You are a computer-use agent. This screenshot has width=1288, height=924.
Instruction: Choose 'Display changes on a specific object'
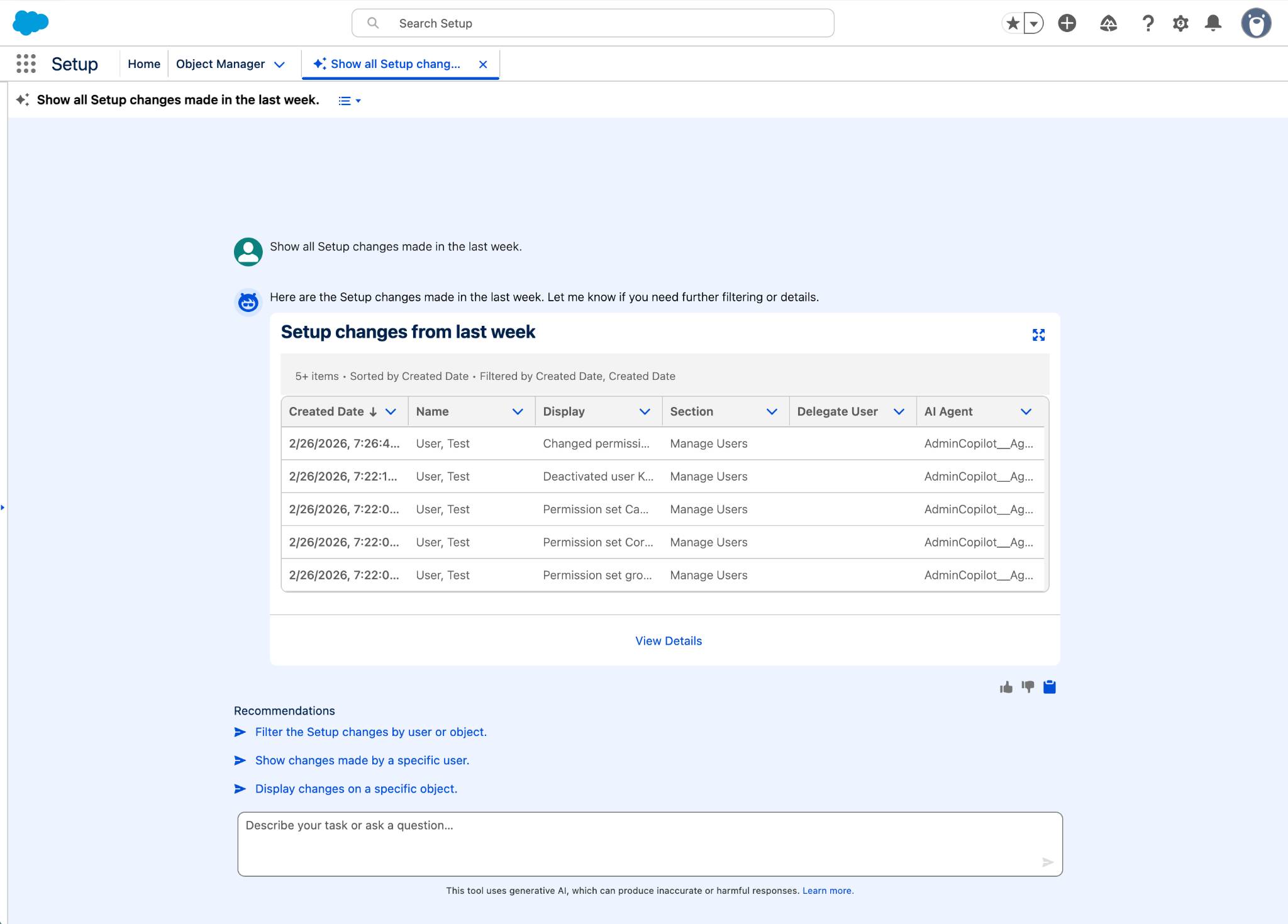(x=356, y=788)
